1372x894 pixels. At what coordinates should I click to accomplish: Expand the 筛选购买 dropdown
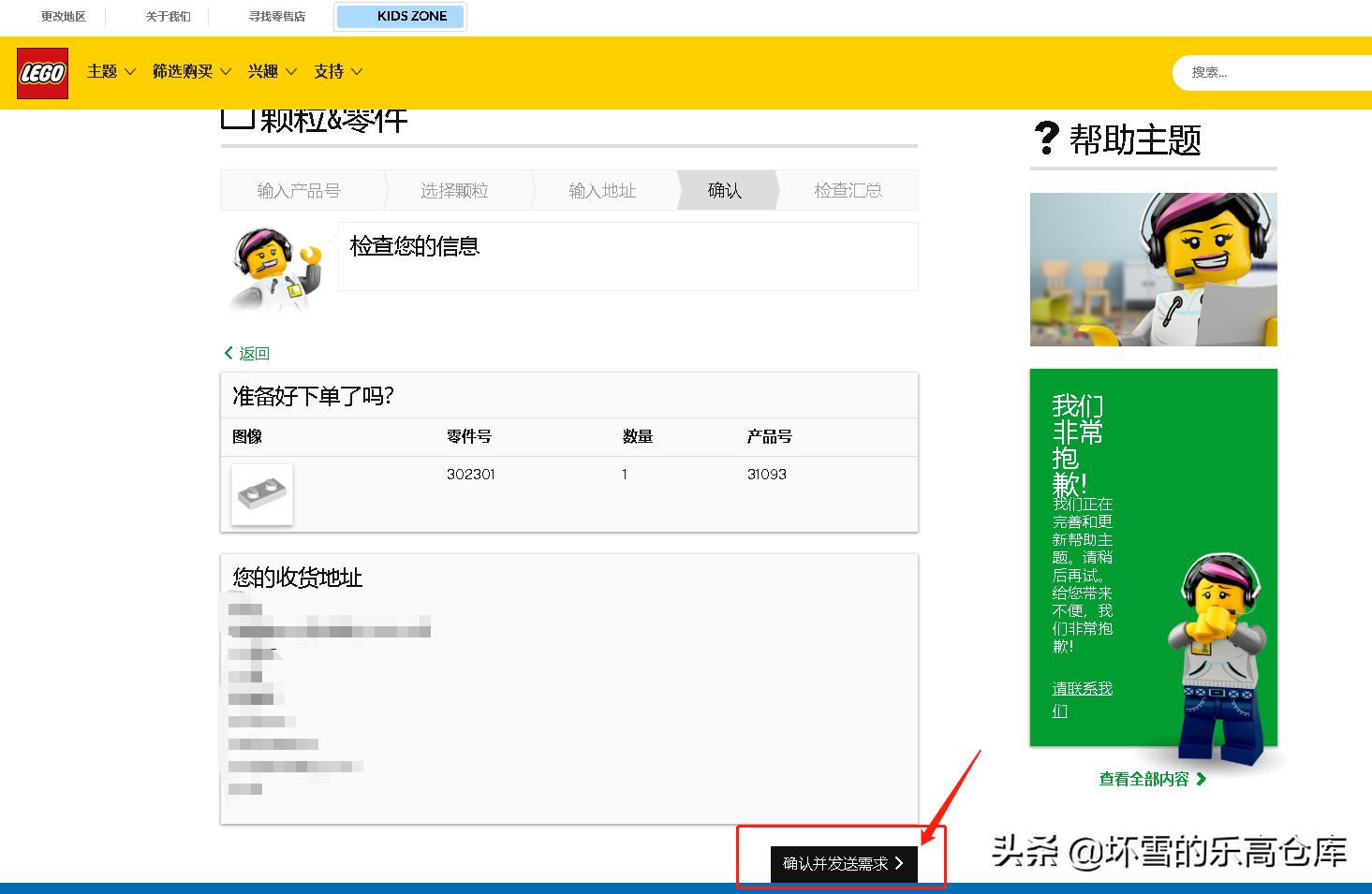click(x=190, y=71)
